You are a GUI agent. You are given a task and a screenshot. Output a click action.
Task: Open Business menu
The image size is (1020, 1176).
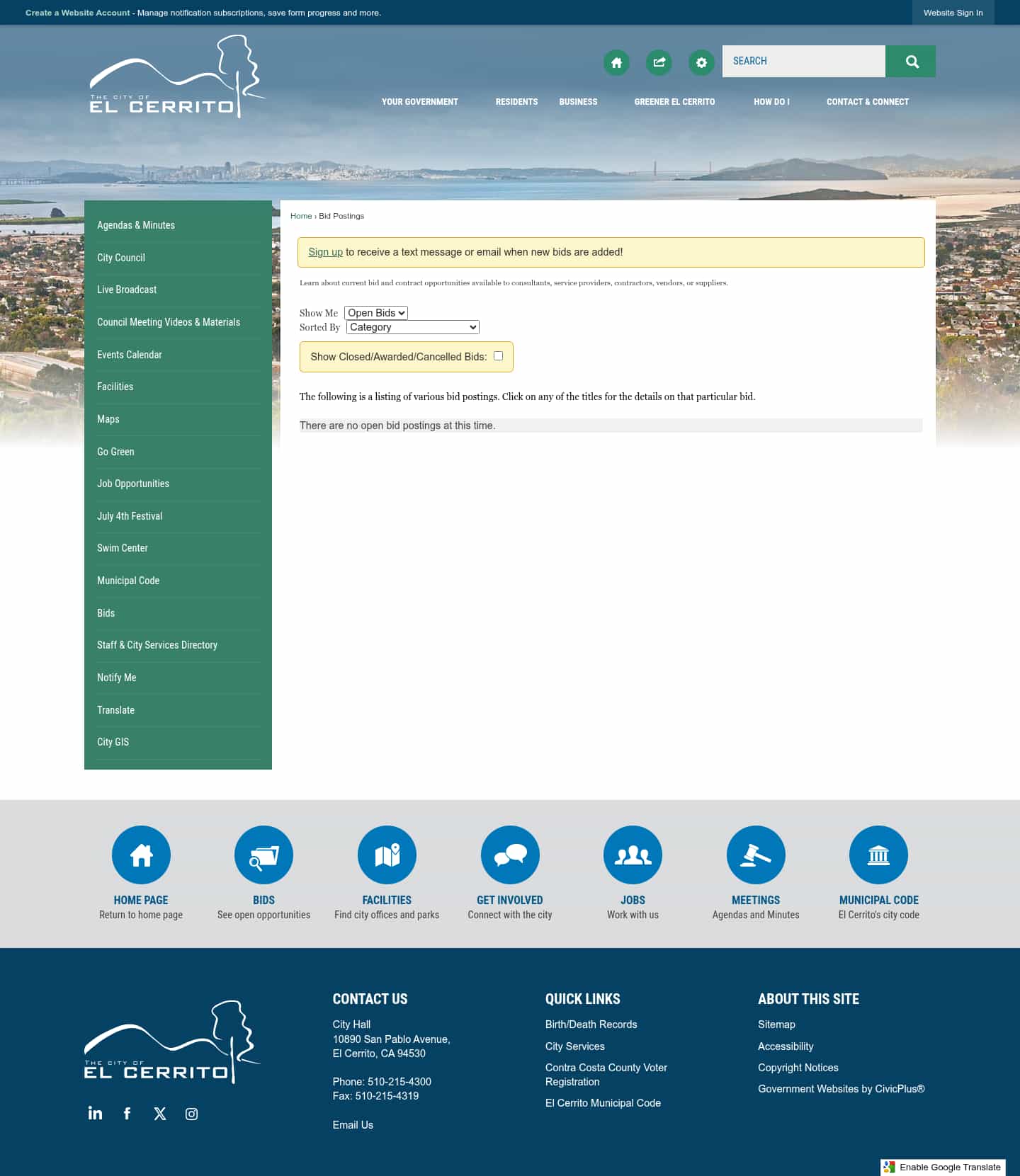click(578, 102)
